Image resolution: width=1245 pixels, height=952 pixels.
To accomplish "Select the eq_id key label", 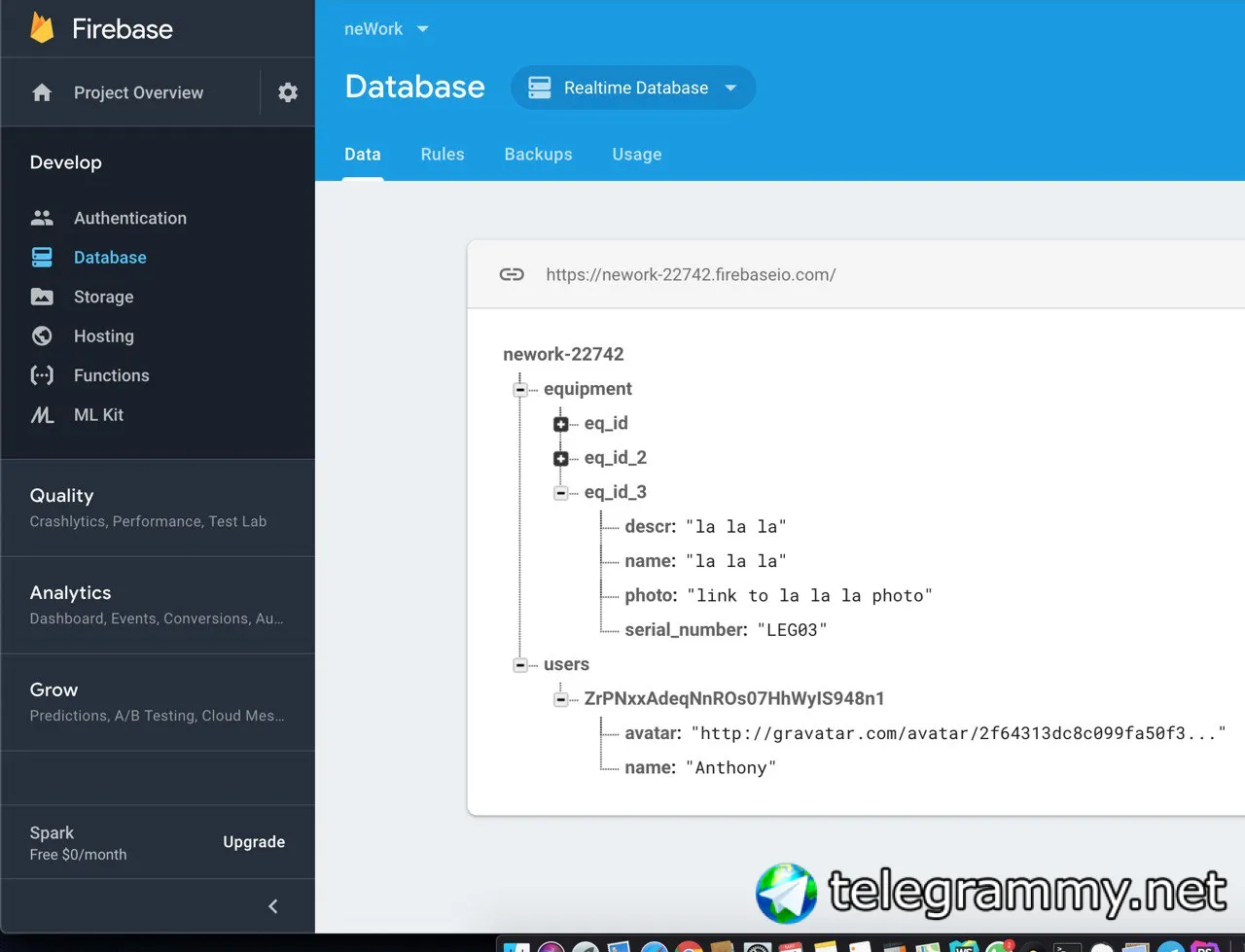I will [606, 423].
